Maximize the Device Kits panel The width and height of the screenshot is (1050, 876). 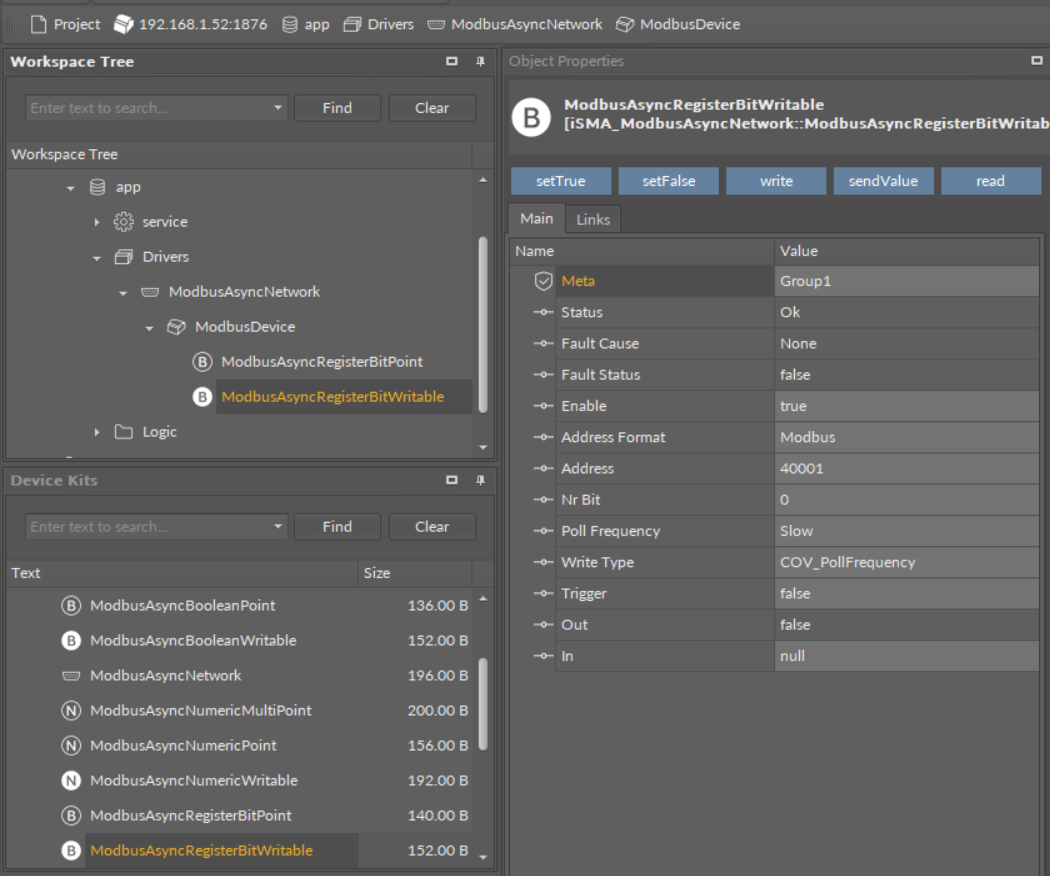coord(452,481)
